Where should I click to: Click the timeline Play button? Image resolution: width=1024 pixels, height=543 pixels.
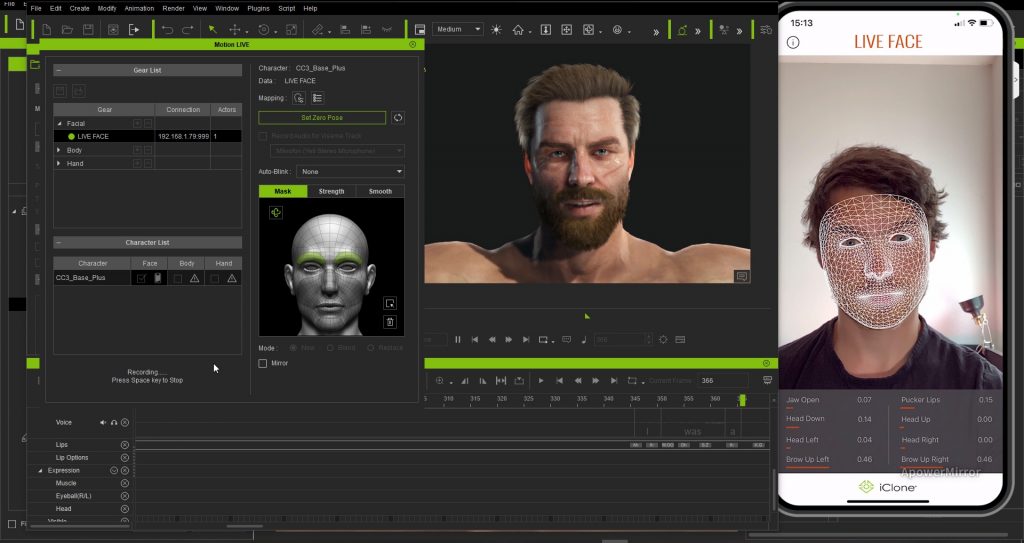click(541, 380)
